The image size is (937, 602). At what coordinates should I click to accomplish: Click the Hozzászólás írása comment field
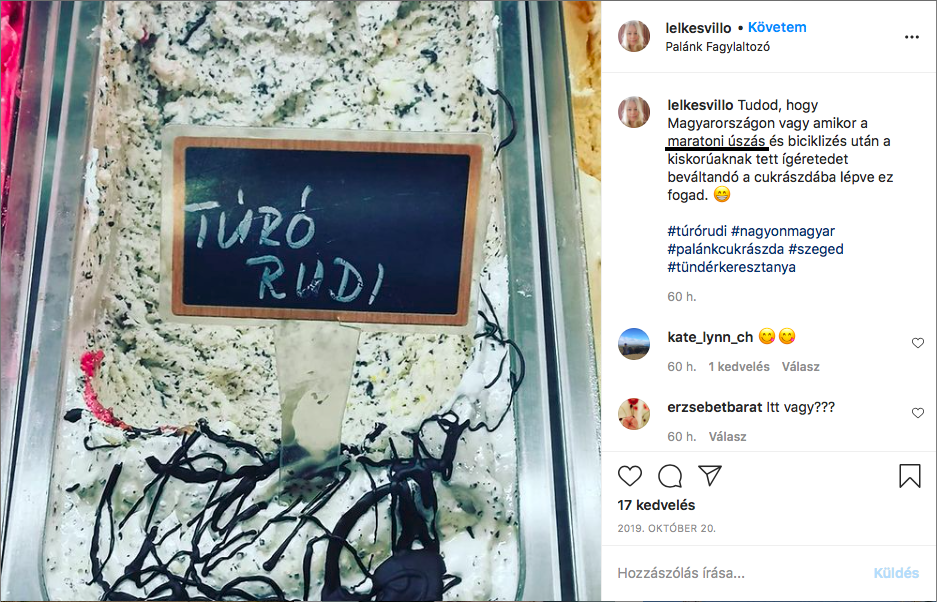(x=741, y=573)
